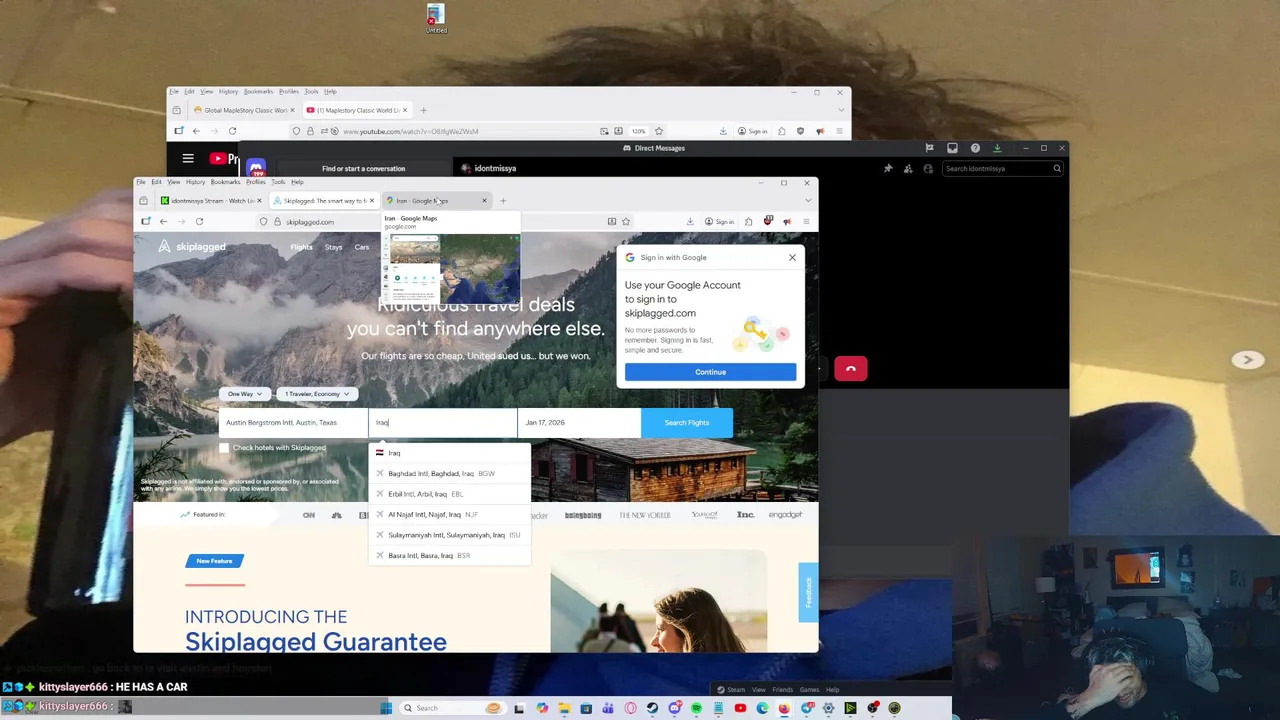Open File Explorer from the taskbar
Screen dimensions: 1280x720
tap(564, 708)
